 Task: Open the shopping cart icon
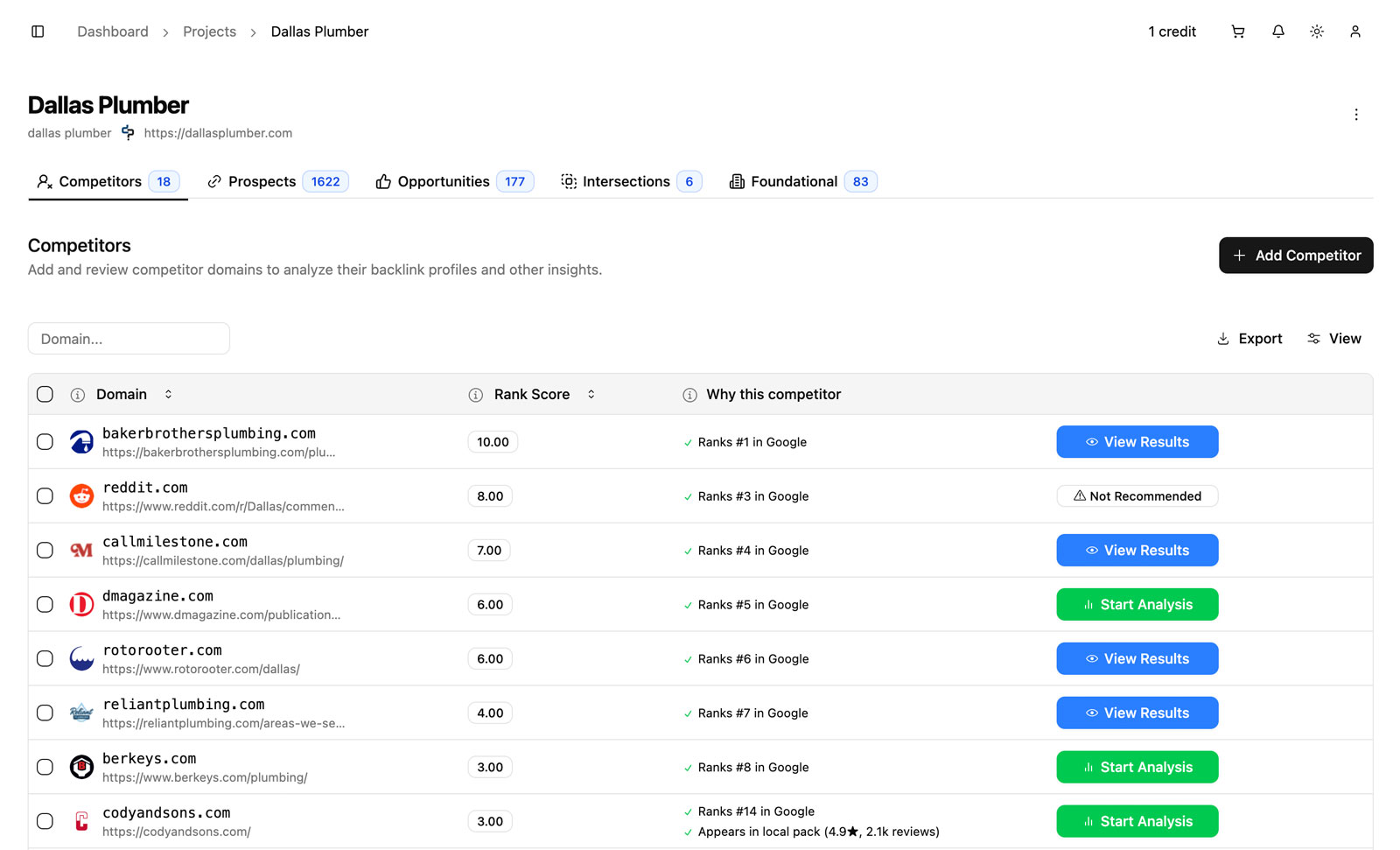pyautogui.click(x=1237, y=32)
